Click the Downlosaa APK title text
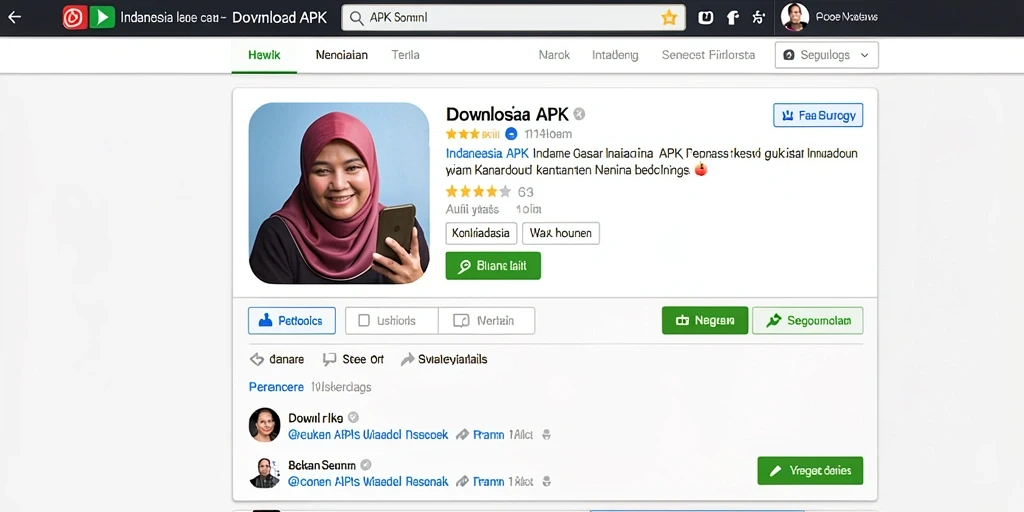 tap(507, 114)
